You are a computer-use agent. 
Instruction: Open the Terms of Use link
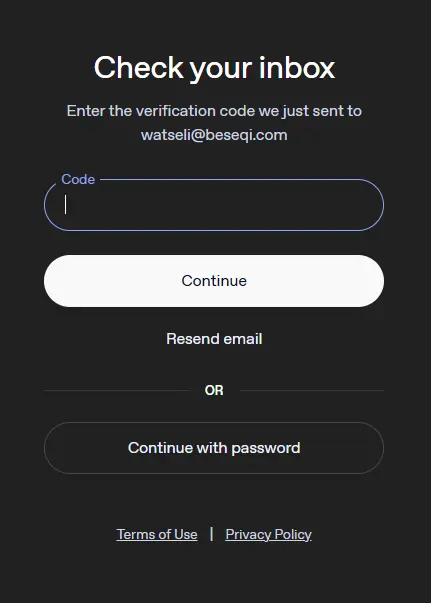157,534
